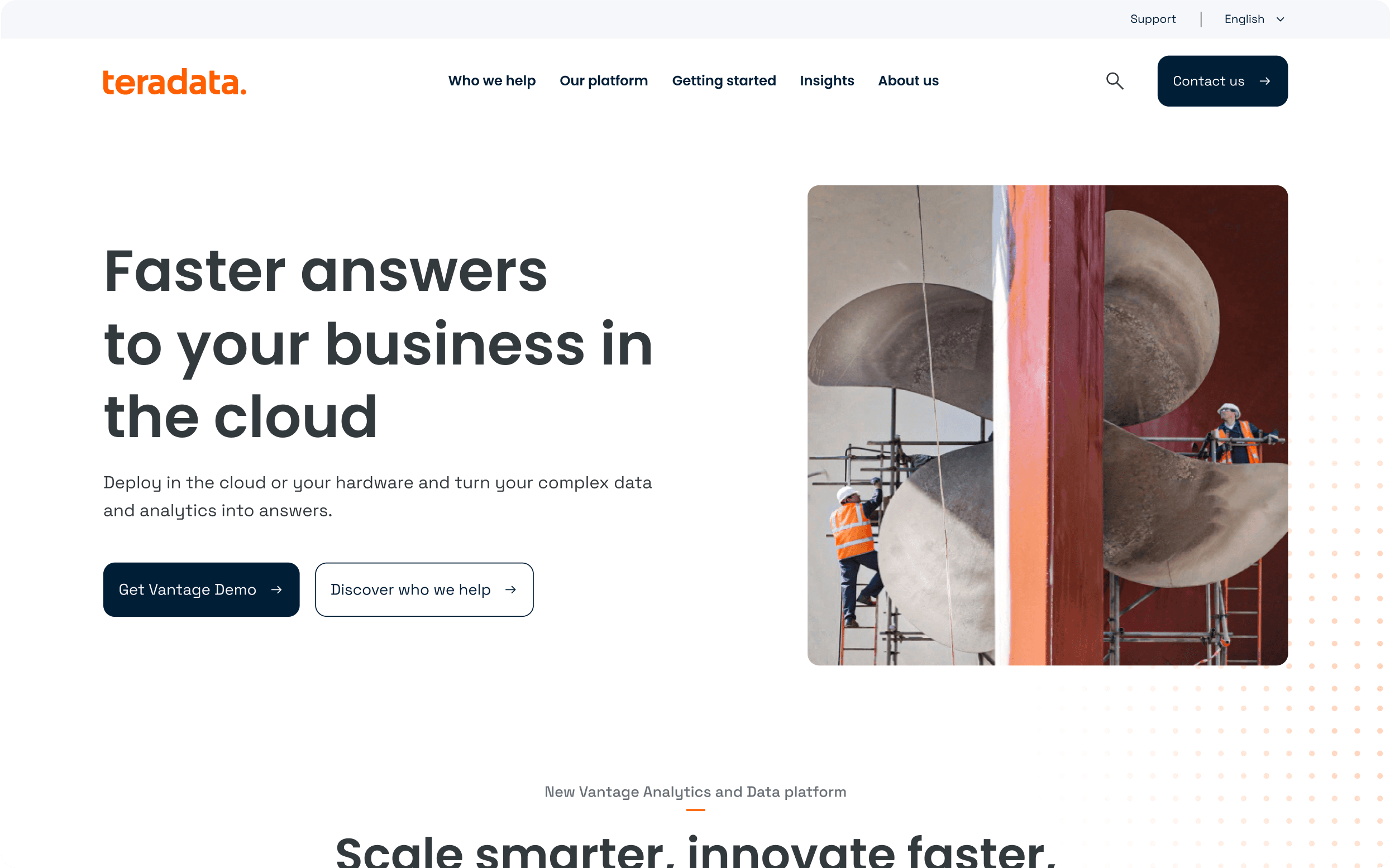The height and width of the screenshot is (868, 1390).
Task: Open the Who we help menu
Action: click(491, 81)
